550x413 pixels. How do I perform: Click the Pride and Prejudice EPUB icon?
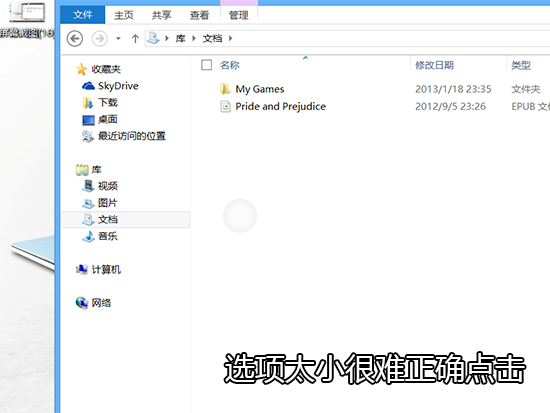[225, 106]
